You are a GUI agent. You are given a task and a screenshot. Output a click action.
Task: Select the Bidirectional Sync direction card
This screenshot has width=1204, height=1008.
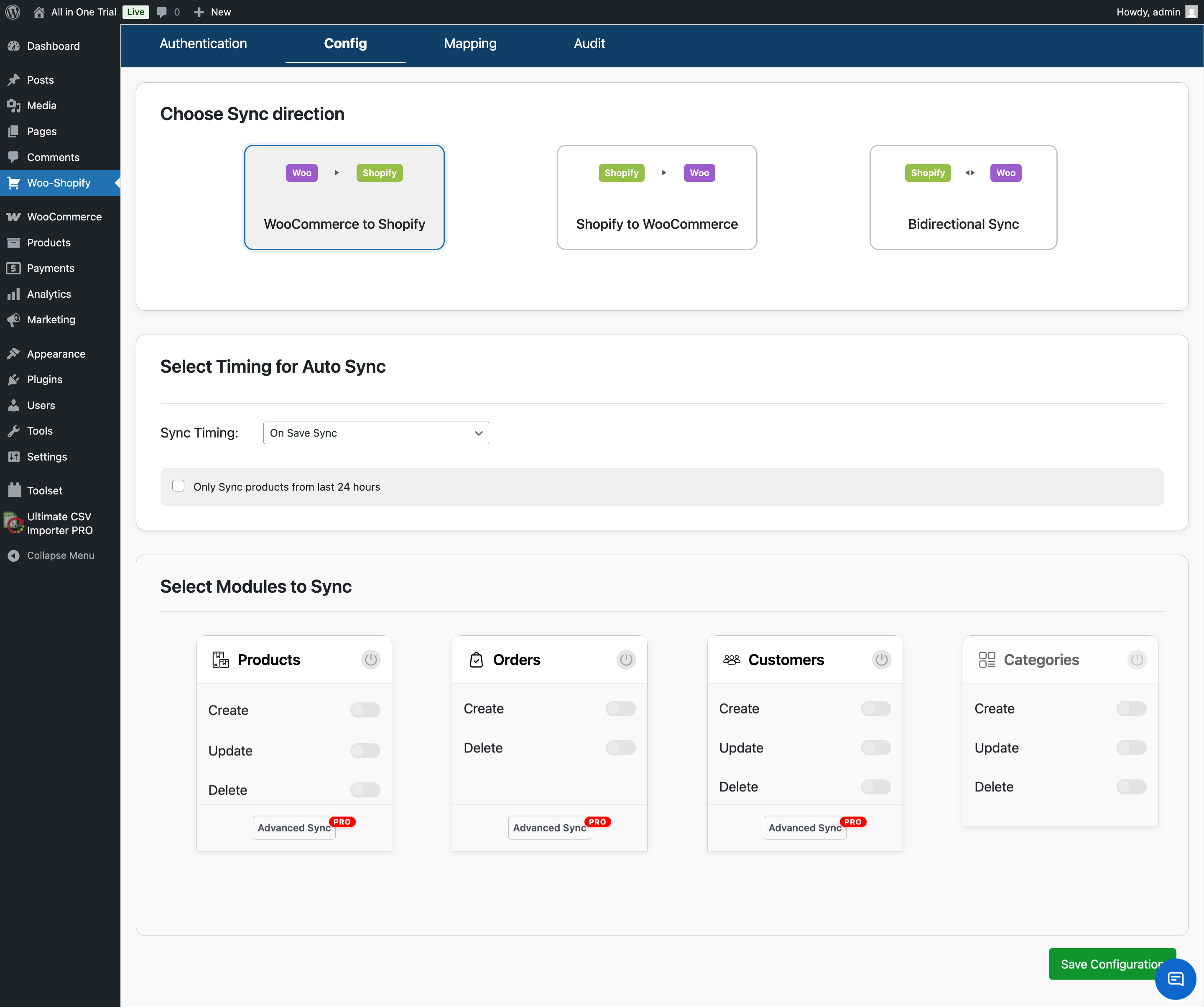click(963, 197)
